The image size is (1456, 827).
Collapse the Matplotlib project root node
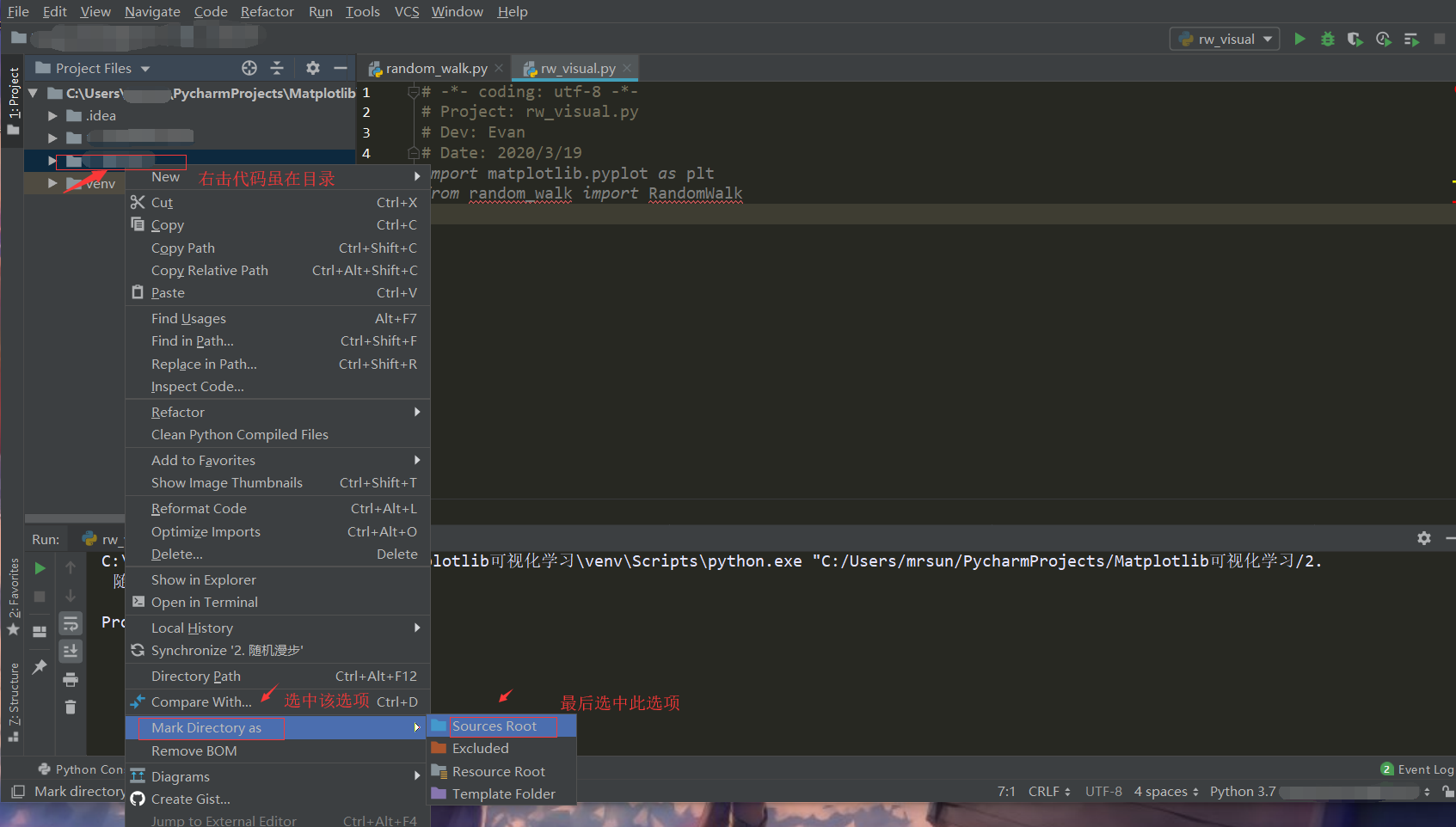[x=33, y=93]
